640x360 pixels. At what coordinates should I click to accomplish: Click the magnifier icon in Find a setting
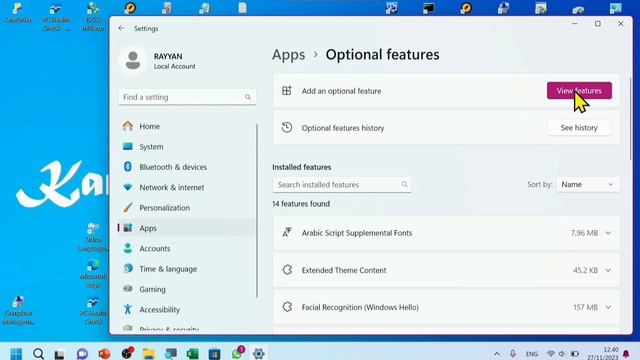pyautogui.click(x=248, y=97)
